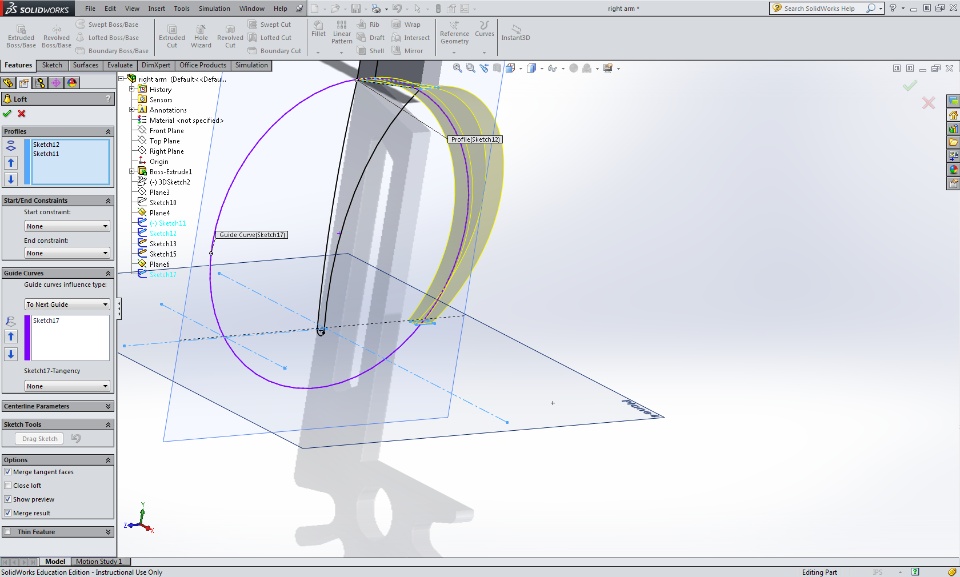This screenshot has width=960, height=577.
Task: Toggle Show preview checkbox
Action: [8, 499]
